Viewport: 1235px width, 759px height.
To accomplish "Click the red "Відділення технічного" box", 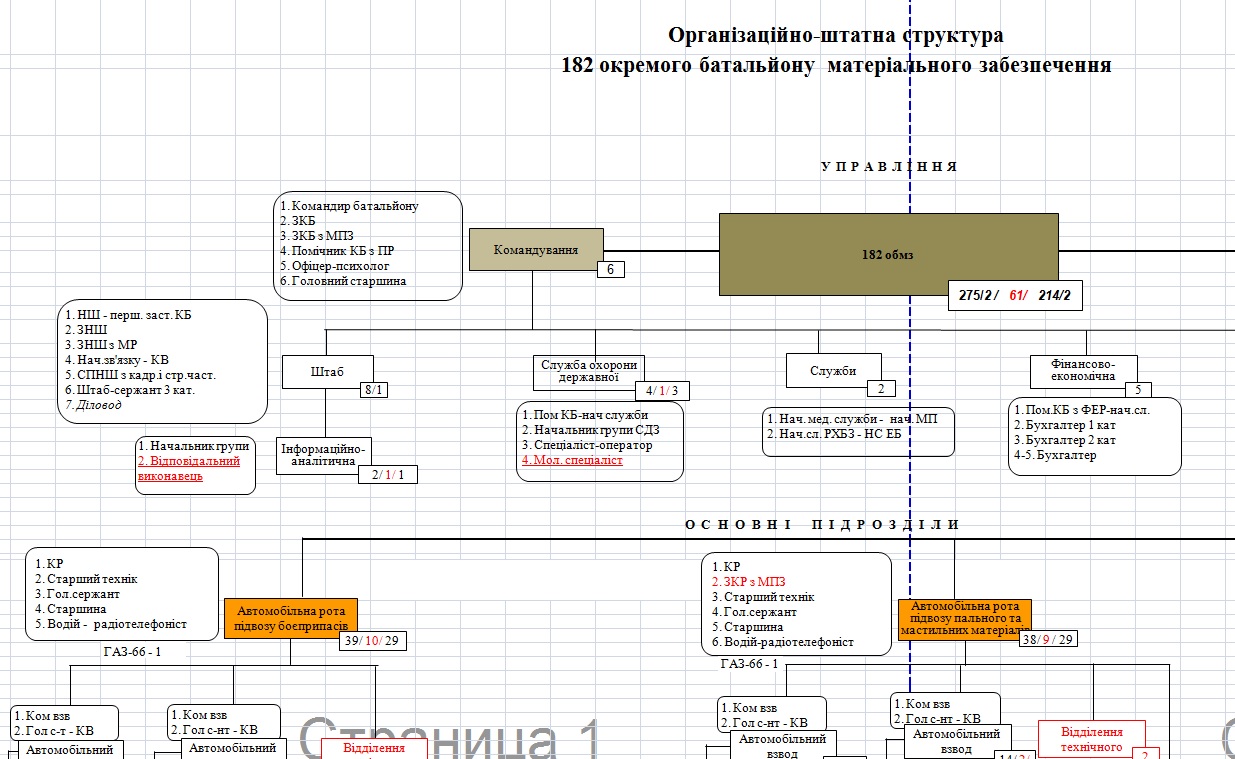I will [1091, 739].
